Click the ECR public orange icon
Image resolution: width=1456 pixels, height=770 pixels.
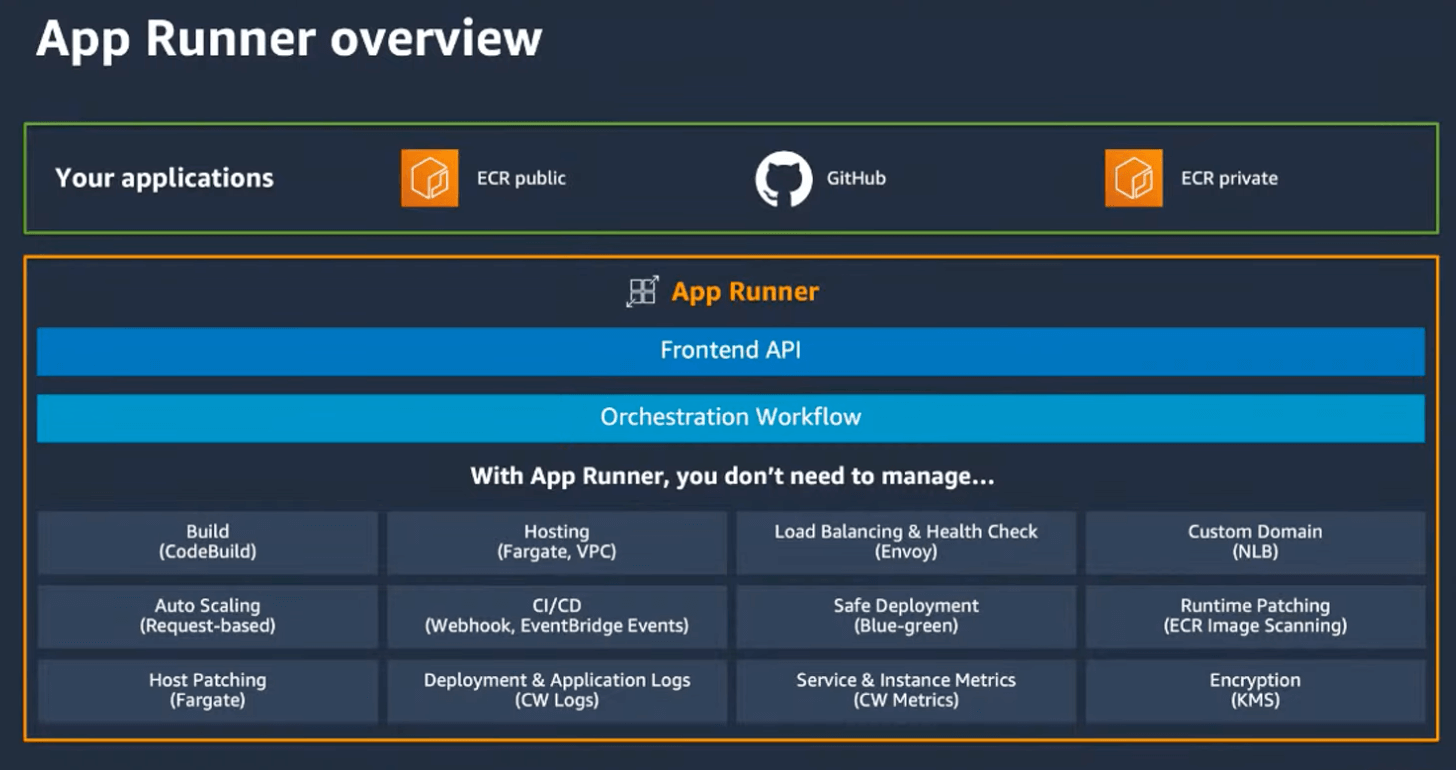[430, 178]
